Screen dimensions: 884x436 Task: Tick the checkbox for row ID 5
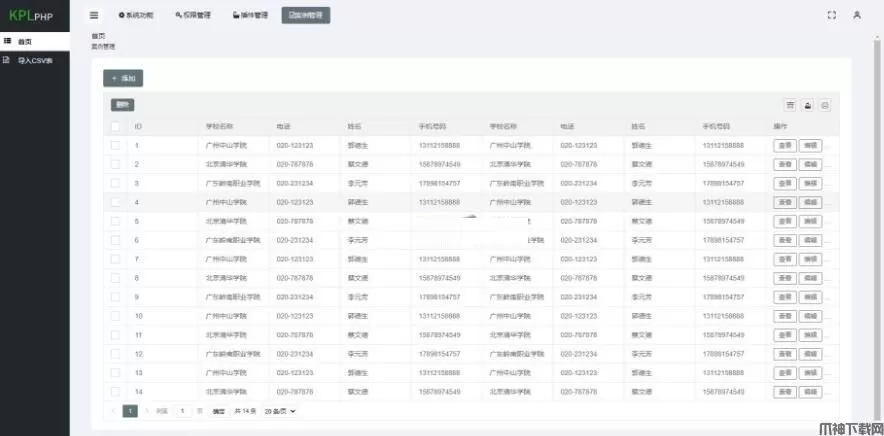click(116, 221)
